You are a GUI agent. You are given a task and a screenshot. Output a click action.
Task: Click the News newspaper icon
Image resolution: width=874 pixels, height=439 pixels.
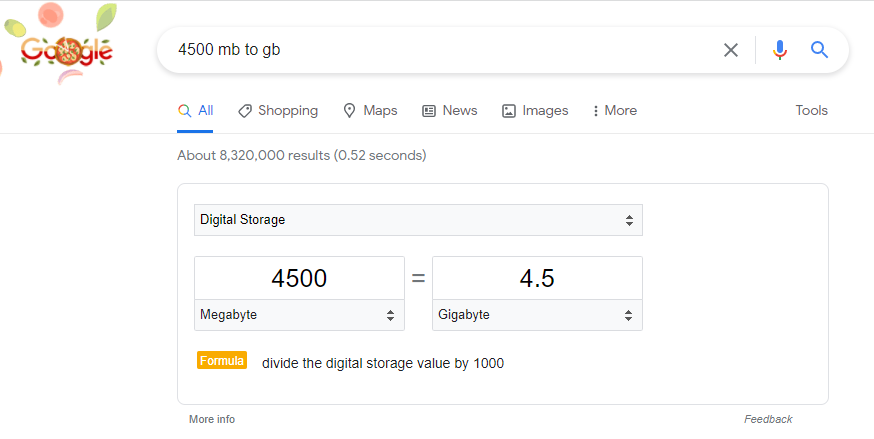point(429,111)
